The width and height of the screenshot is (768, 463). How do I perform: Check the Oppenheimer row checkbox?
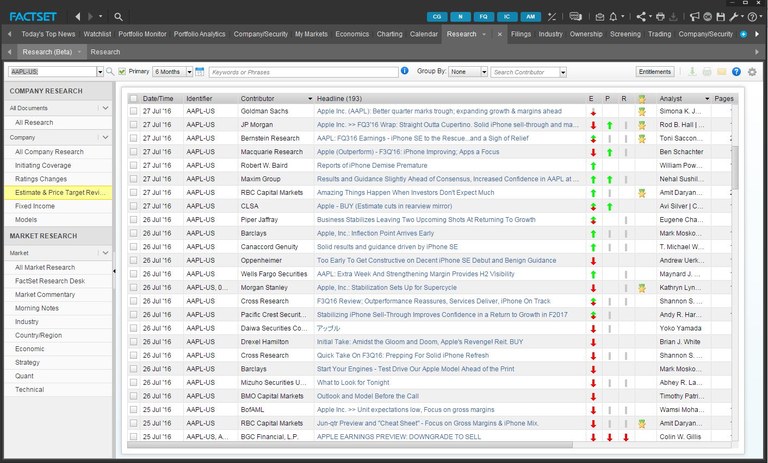pos(133,261)
